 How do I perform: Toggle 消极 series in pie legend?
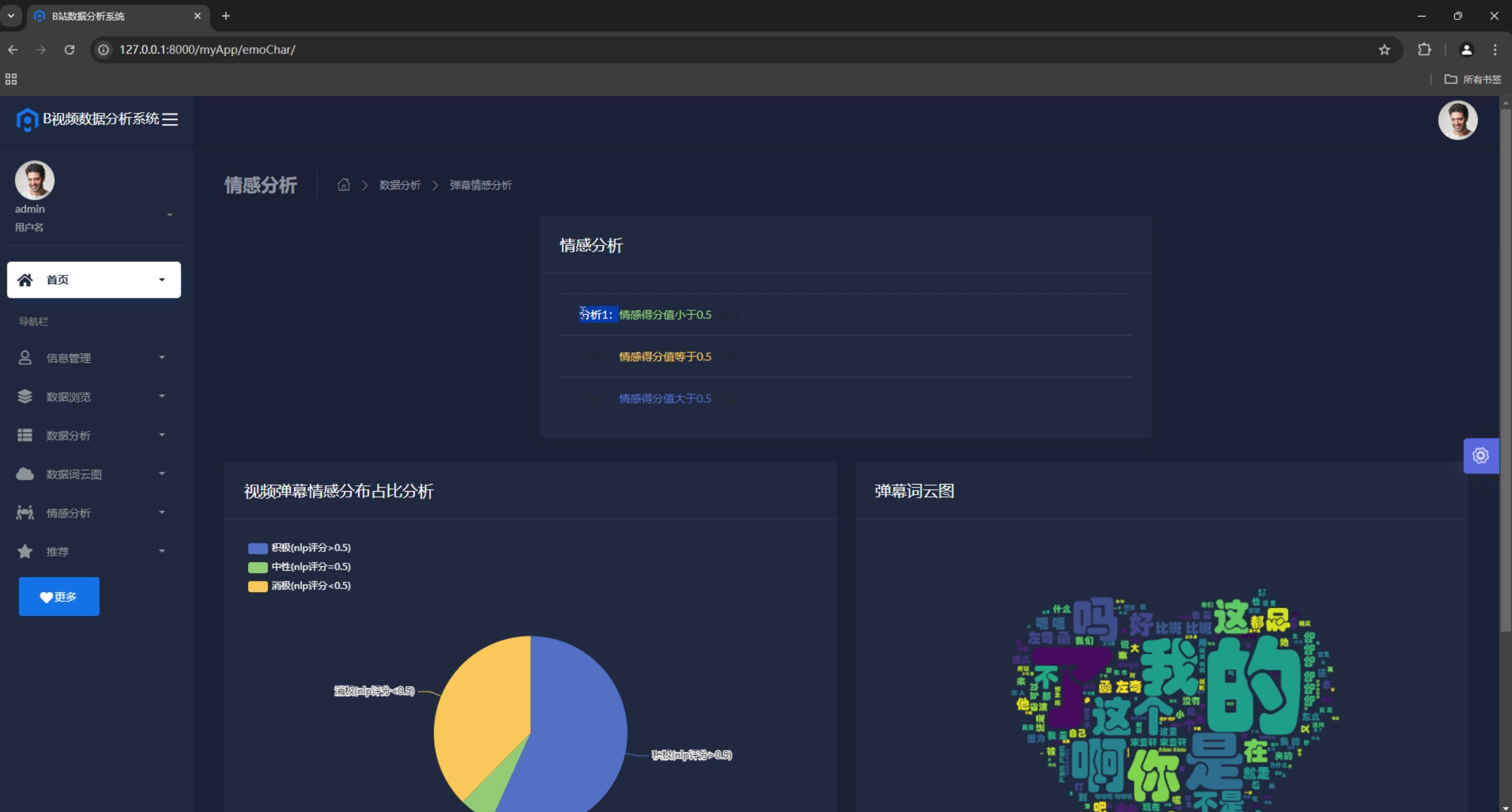(258, 586)
